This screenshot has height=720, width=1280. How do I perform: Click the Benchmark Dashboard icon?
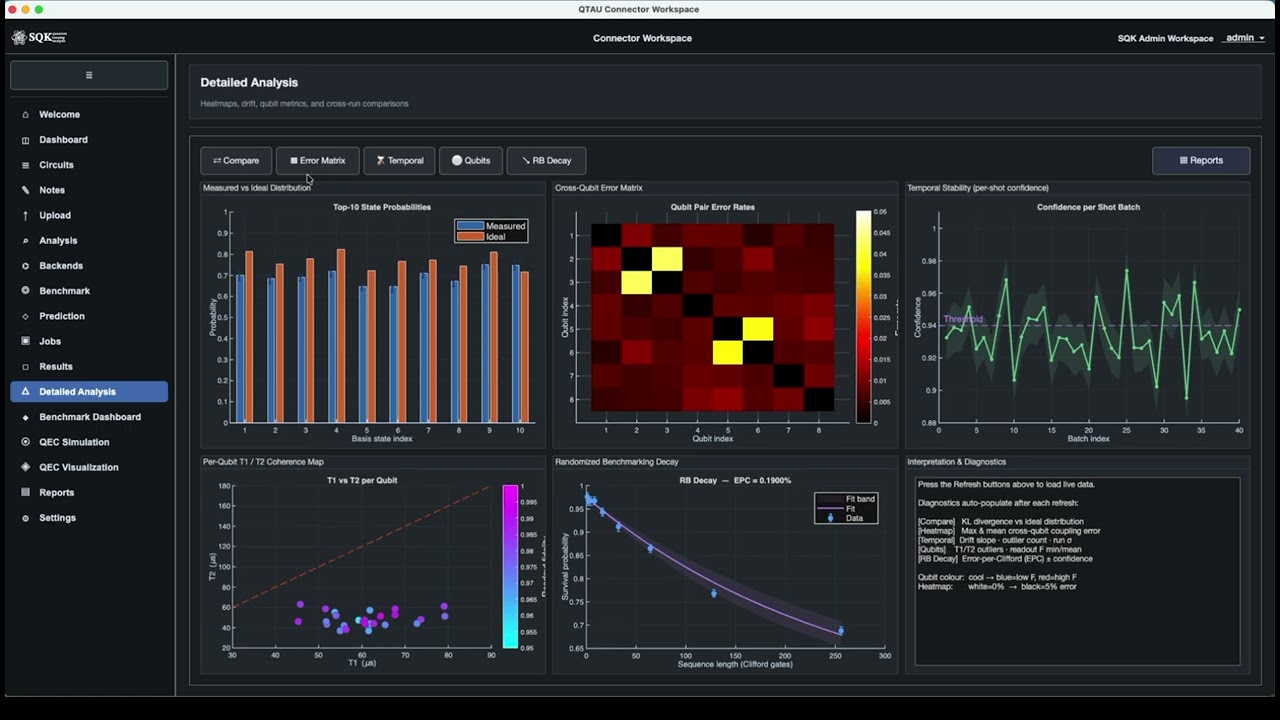[26, 417]
